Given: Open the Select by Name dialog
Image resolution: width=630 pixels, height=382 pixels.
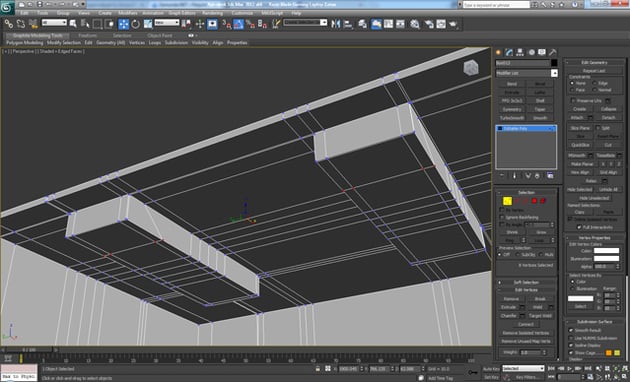Looking at the screenshot, I should [x=85, y=24].
